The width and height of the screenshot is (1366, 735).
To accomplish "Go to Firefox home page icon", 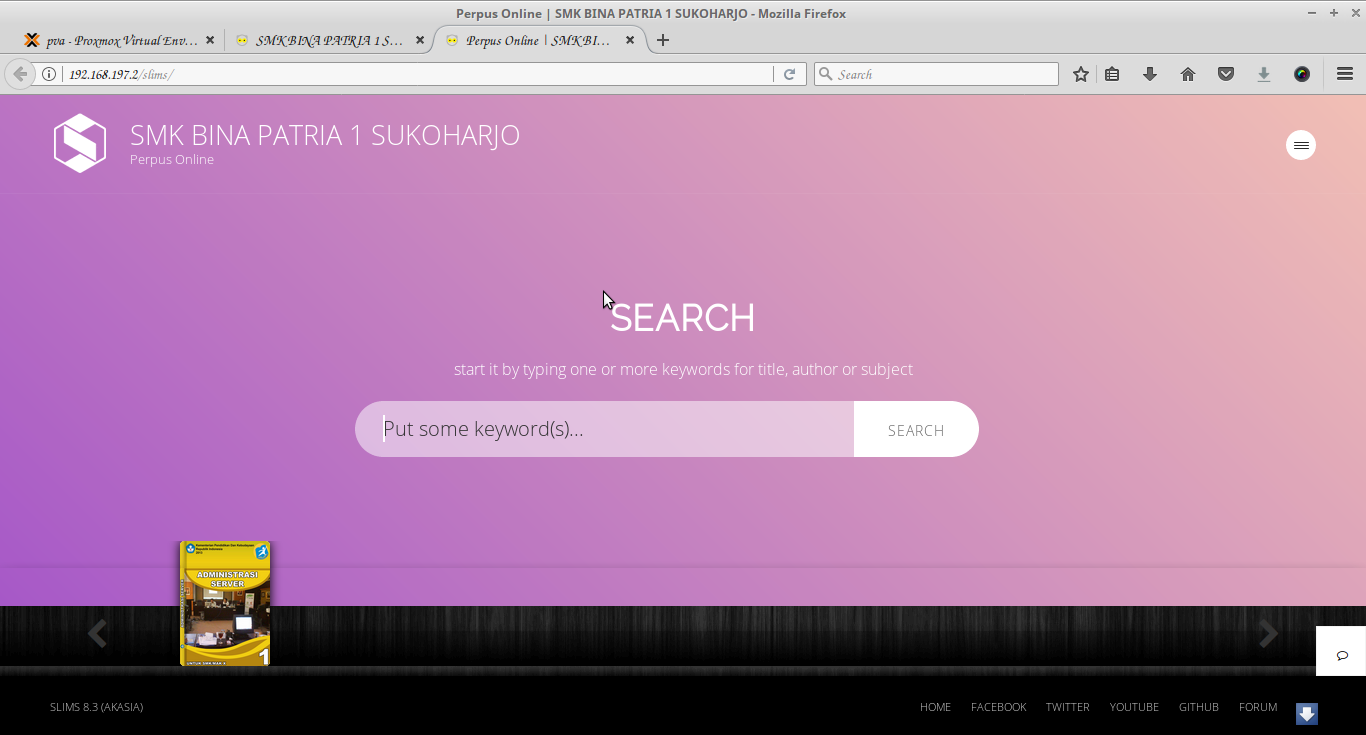I will click(1188, 74).
